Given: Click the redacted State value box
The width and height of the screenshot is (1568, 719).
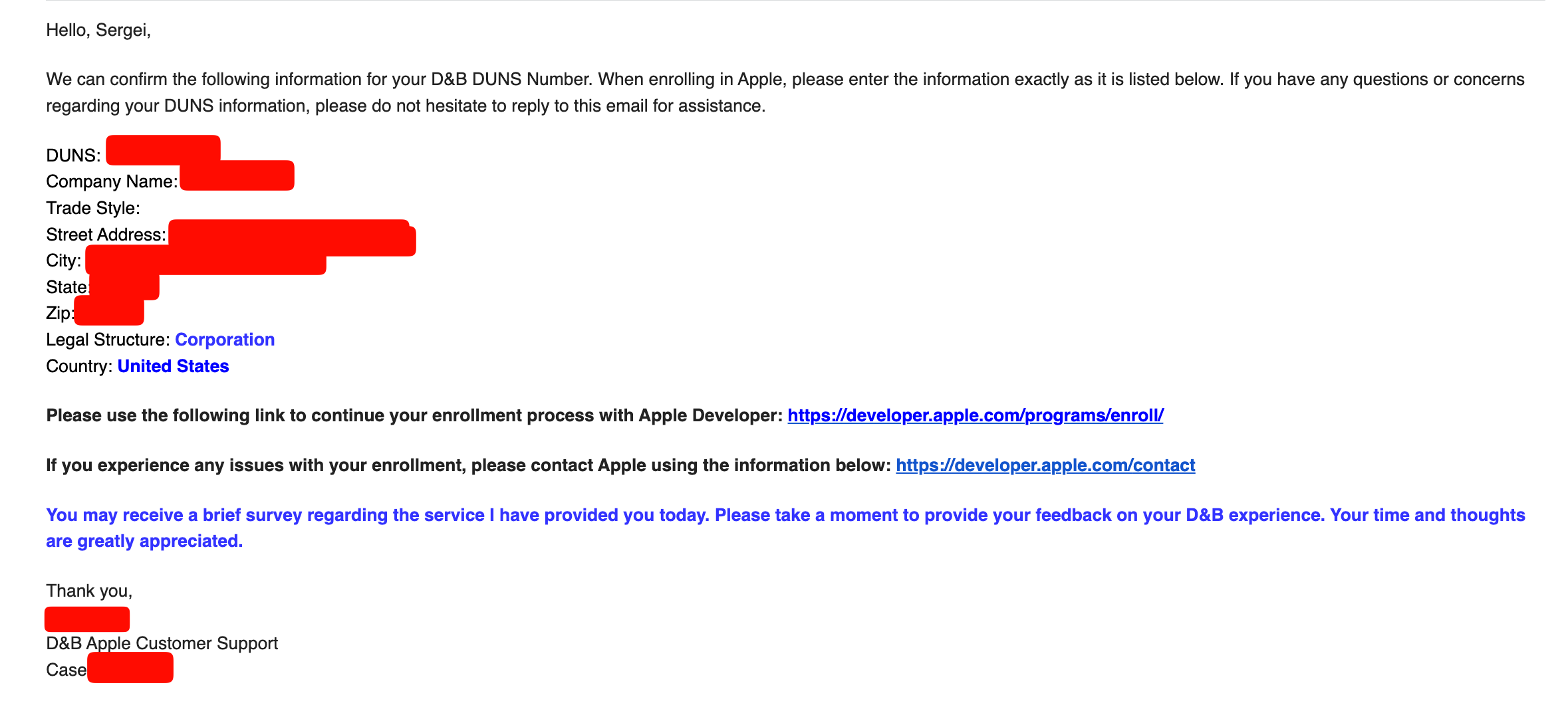Looking at the screenshot, I should (x=124, y=286).
